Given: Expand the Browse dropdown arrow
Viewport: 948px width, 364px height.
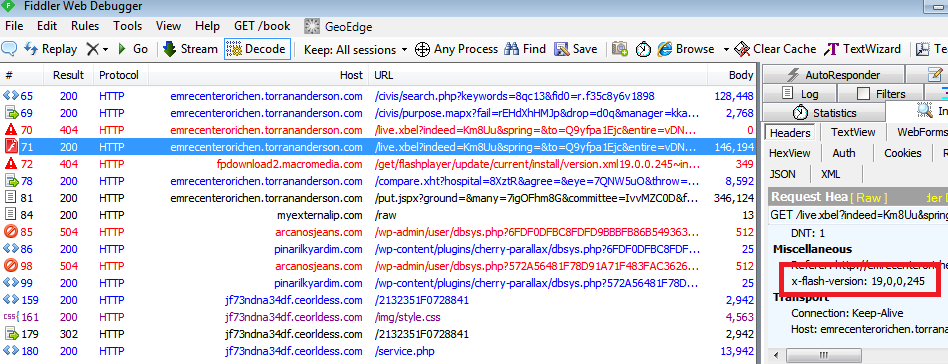Looking at the screenshot, I should point(726,50).
